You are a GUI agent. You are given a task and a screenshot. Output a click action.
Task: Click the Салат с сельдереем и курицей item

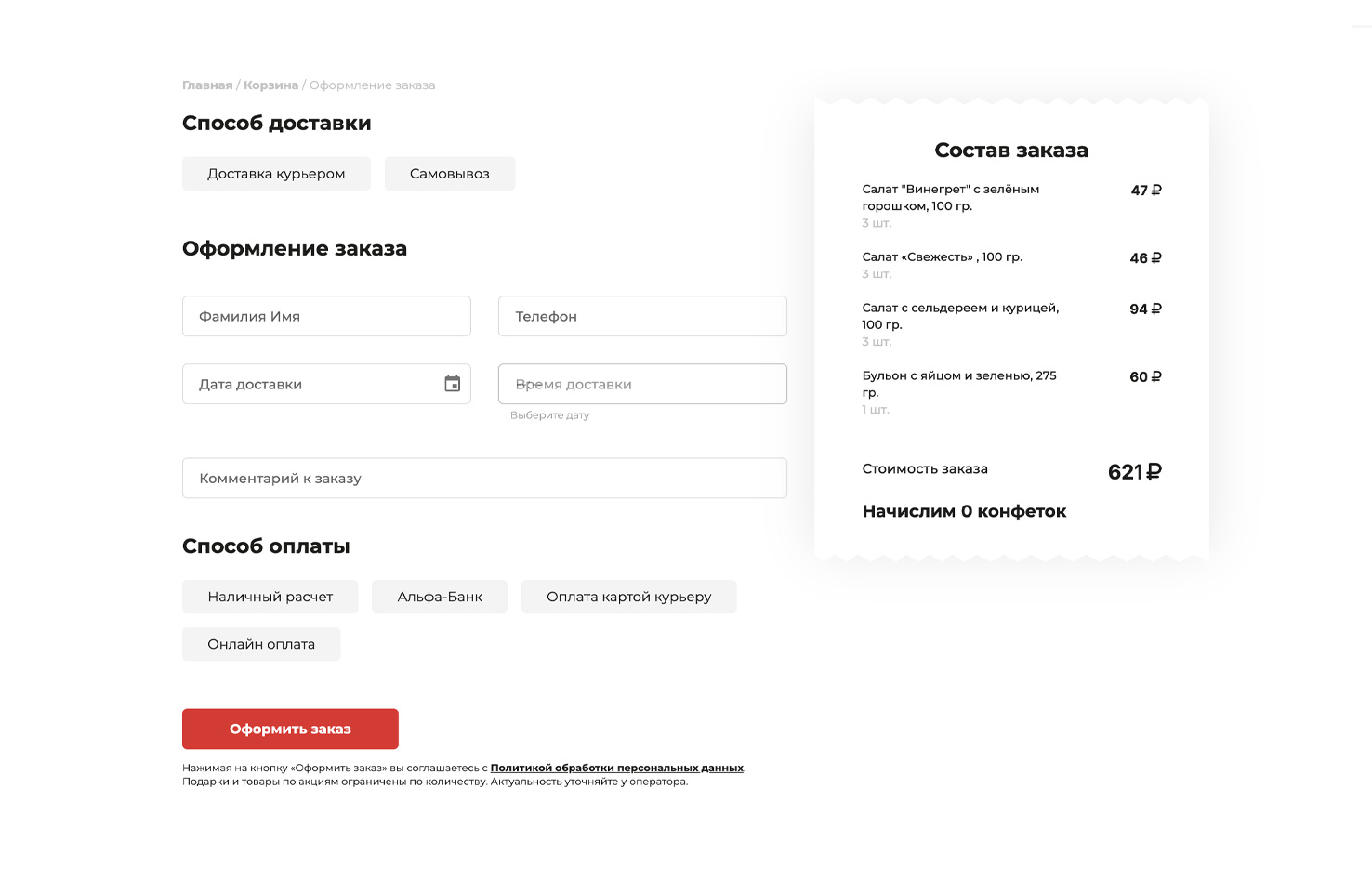pyautogui.click(x=959, y=316)
